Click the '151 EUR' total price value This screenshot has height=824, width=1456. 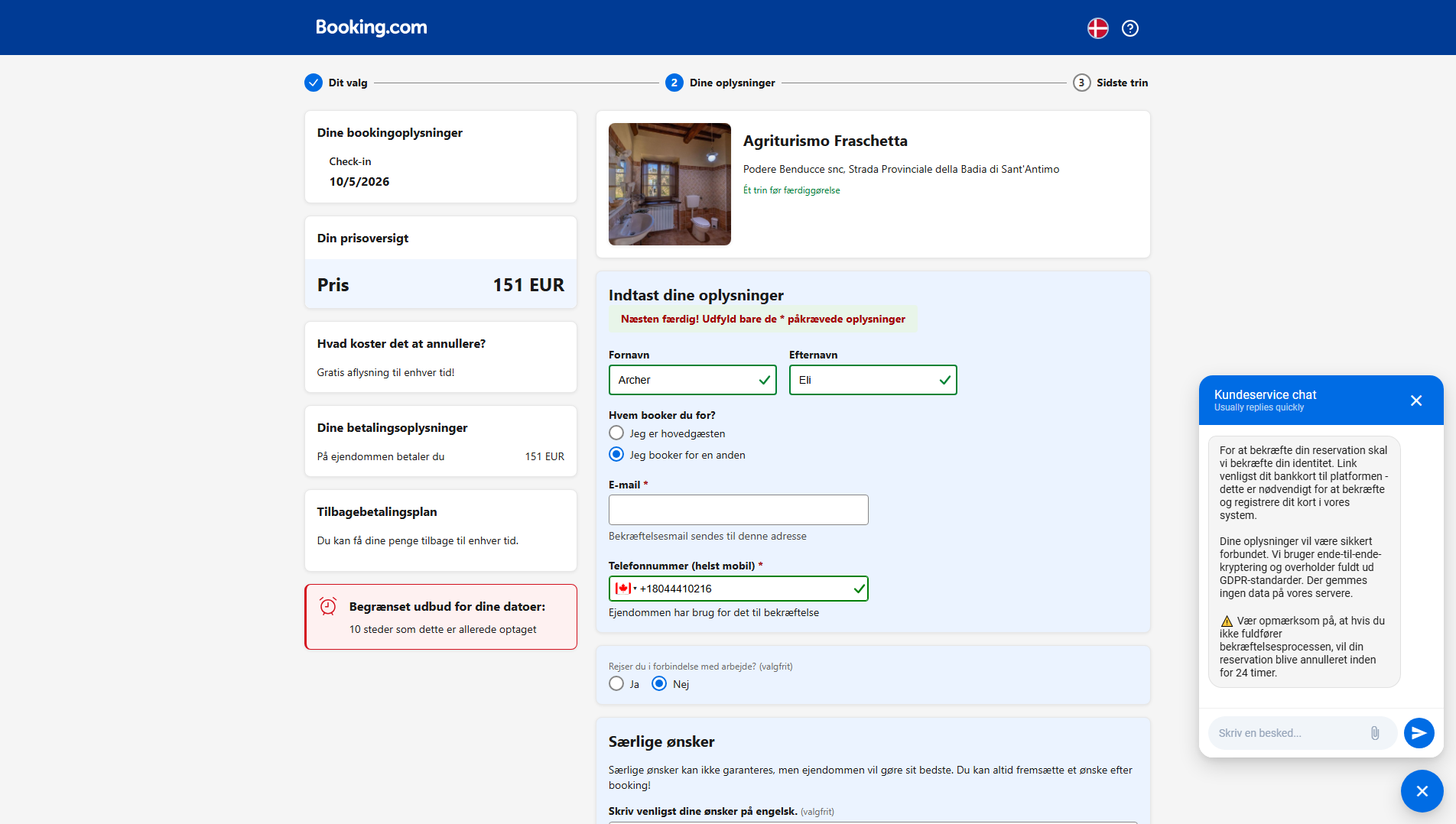528,285
